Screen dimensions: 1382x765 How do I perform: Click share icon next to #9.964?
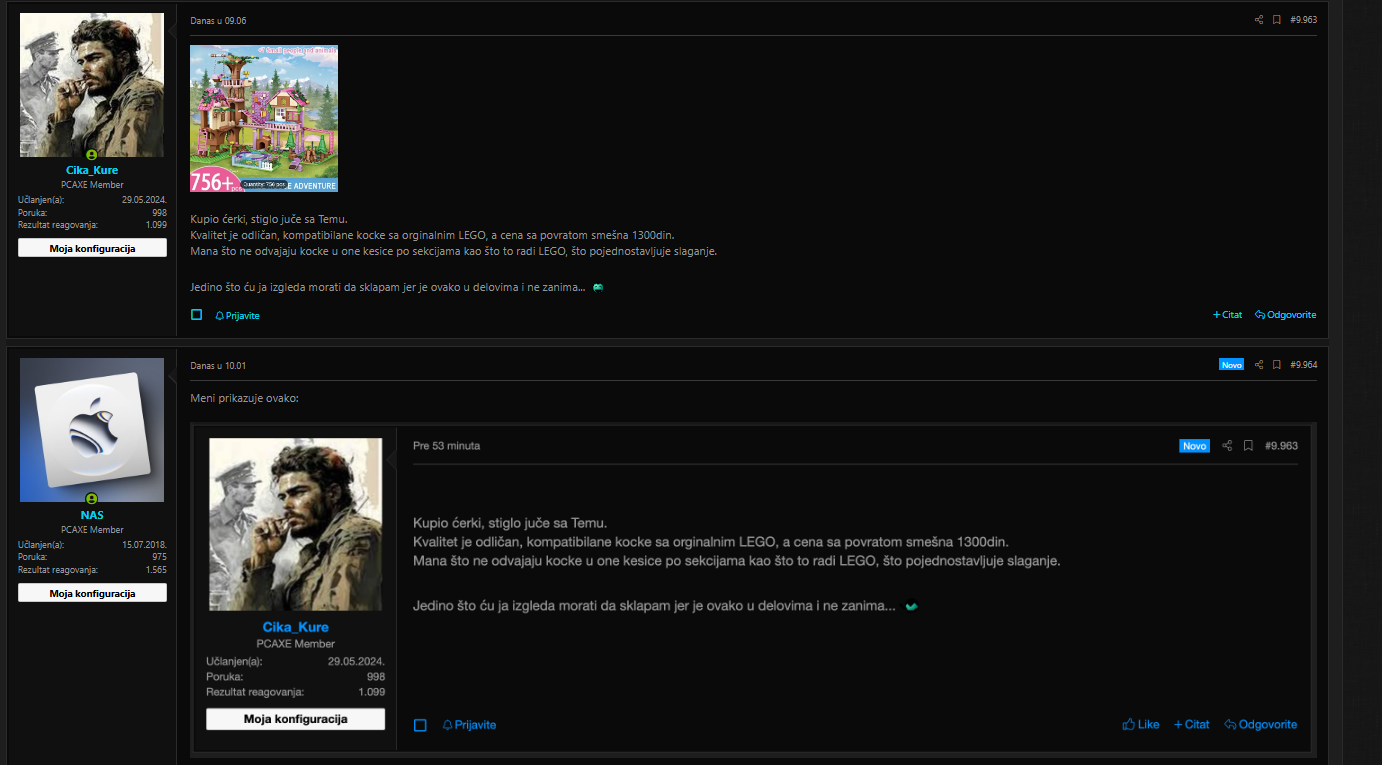pyautogui.click(x=1259, y=365)
